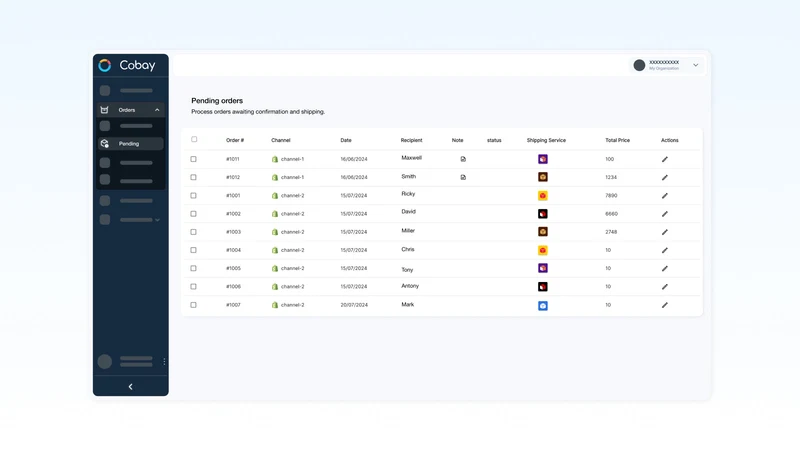This screenshot has width=800, height=450.
Task: Expand the last sidebar menu chevron
Action: [157, 220]
